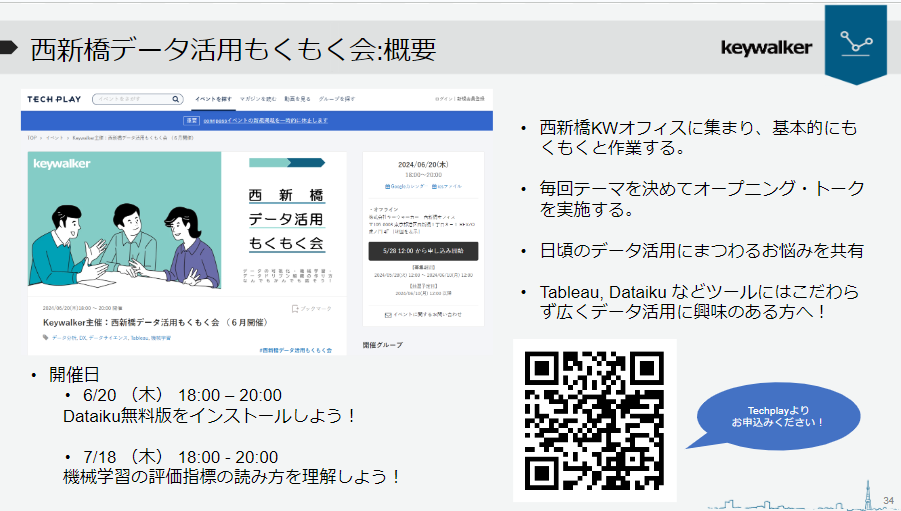Click the icsファイル calendar link
Screen dimensions: 901x511
point(446,186)
